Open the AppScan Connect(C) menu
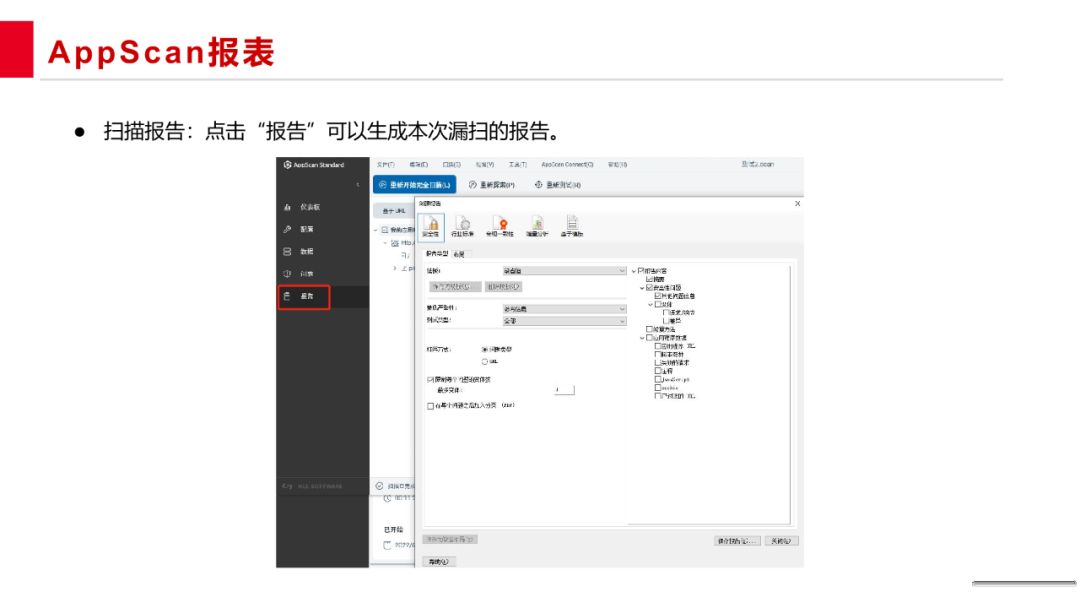 (568, 165)
